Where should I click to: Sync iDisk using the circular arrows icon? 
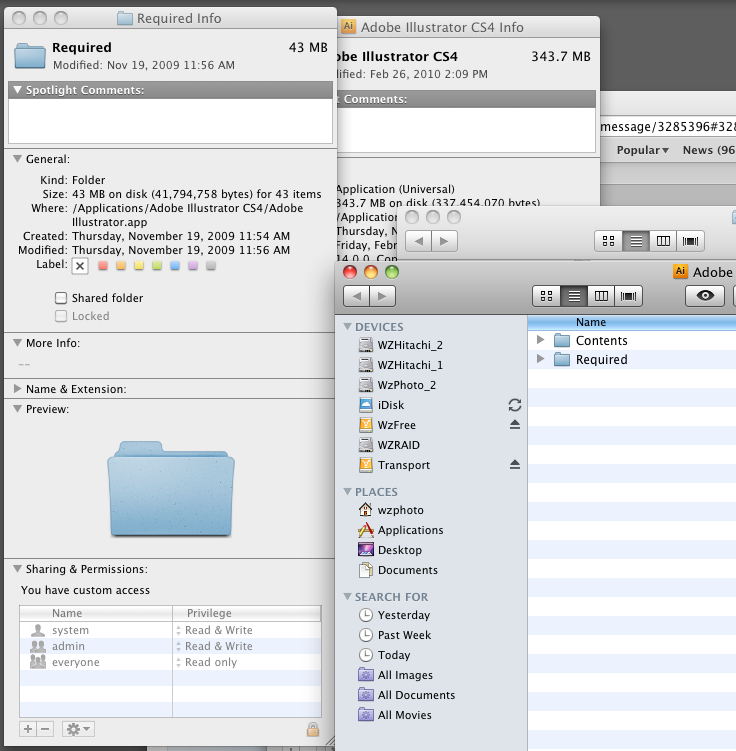click(515, 405)
